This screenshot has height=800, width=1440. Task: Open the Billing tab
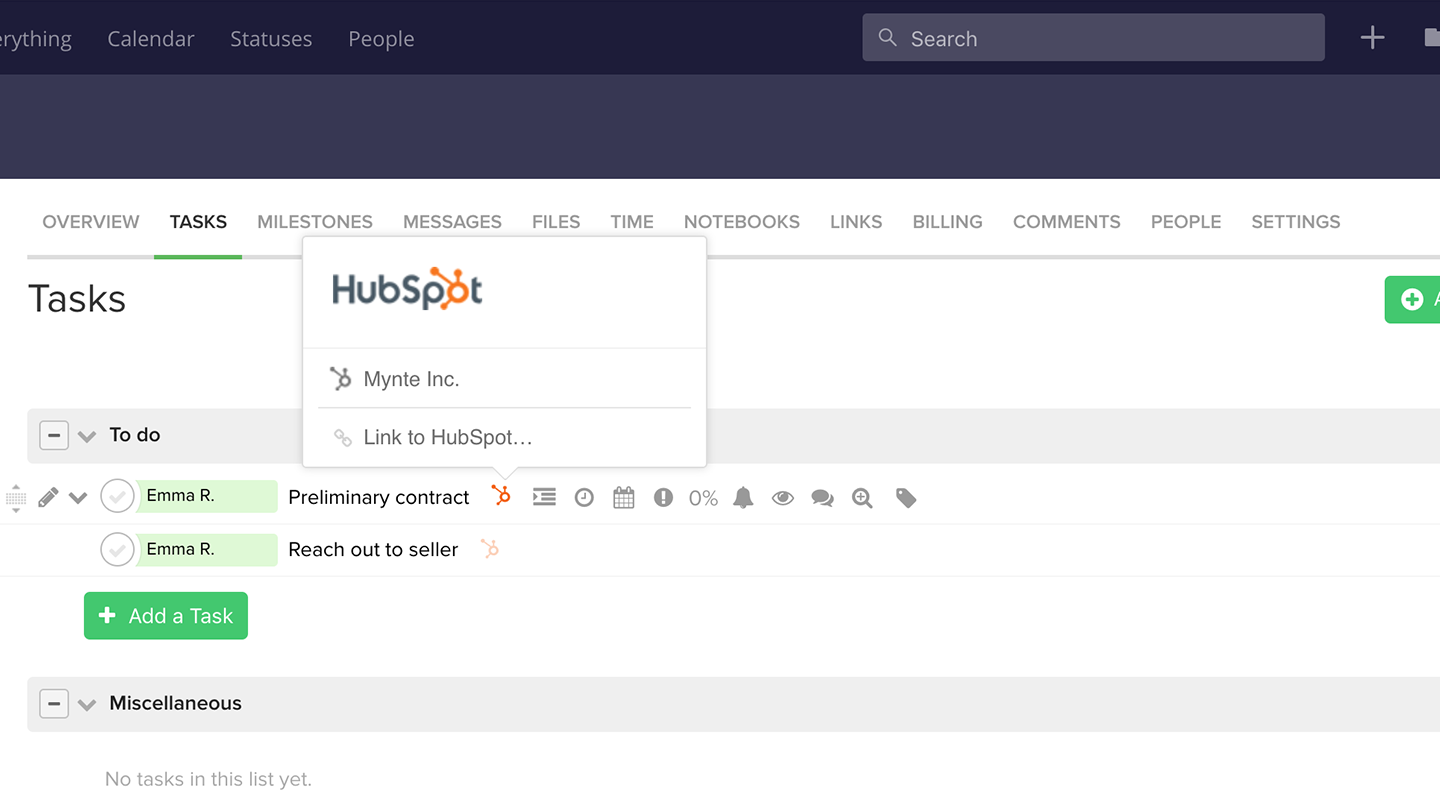947,222
